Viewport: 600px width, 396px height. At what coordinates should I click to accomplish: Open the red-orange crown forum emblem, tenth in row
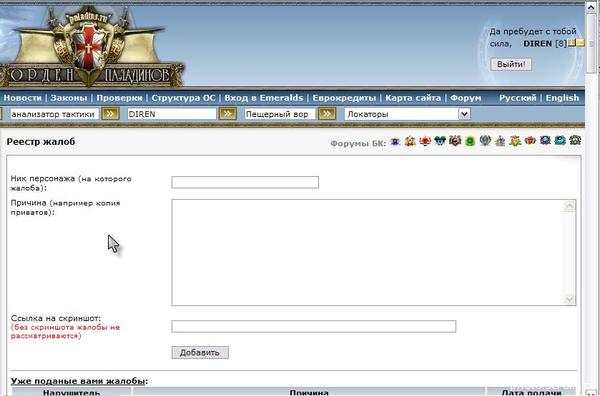[x=530, y=141]
